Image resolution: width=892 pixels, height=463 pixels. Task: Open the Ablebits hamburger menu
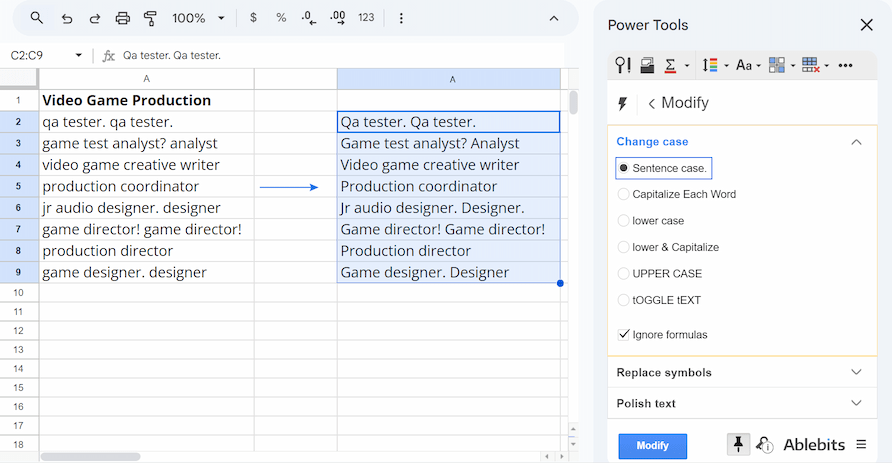(861, 444)
